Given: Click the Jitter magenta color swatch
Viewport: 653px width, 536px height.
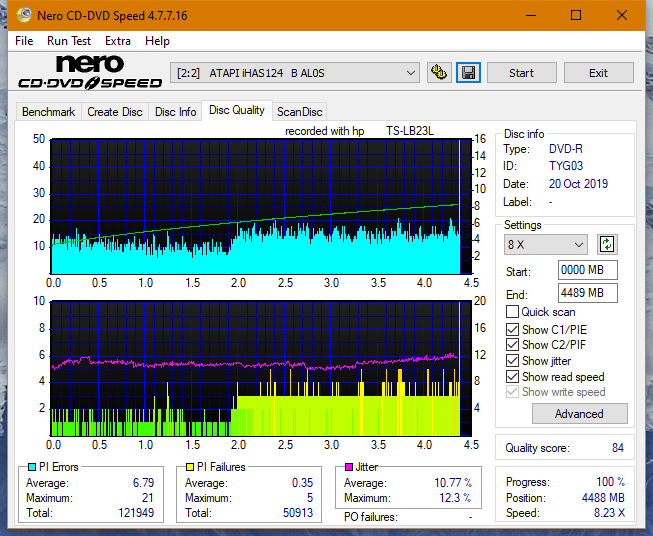Looking at the screenshot, I should pyautogui.click(x=349, y=467).
